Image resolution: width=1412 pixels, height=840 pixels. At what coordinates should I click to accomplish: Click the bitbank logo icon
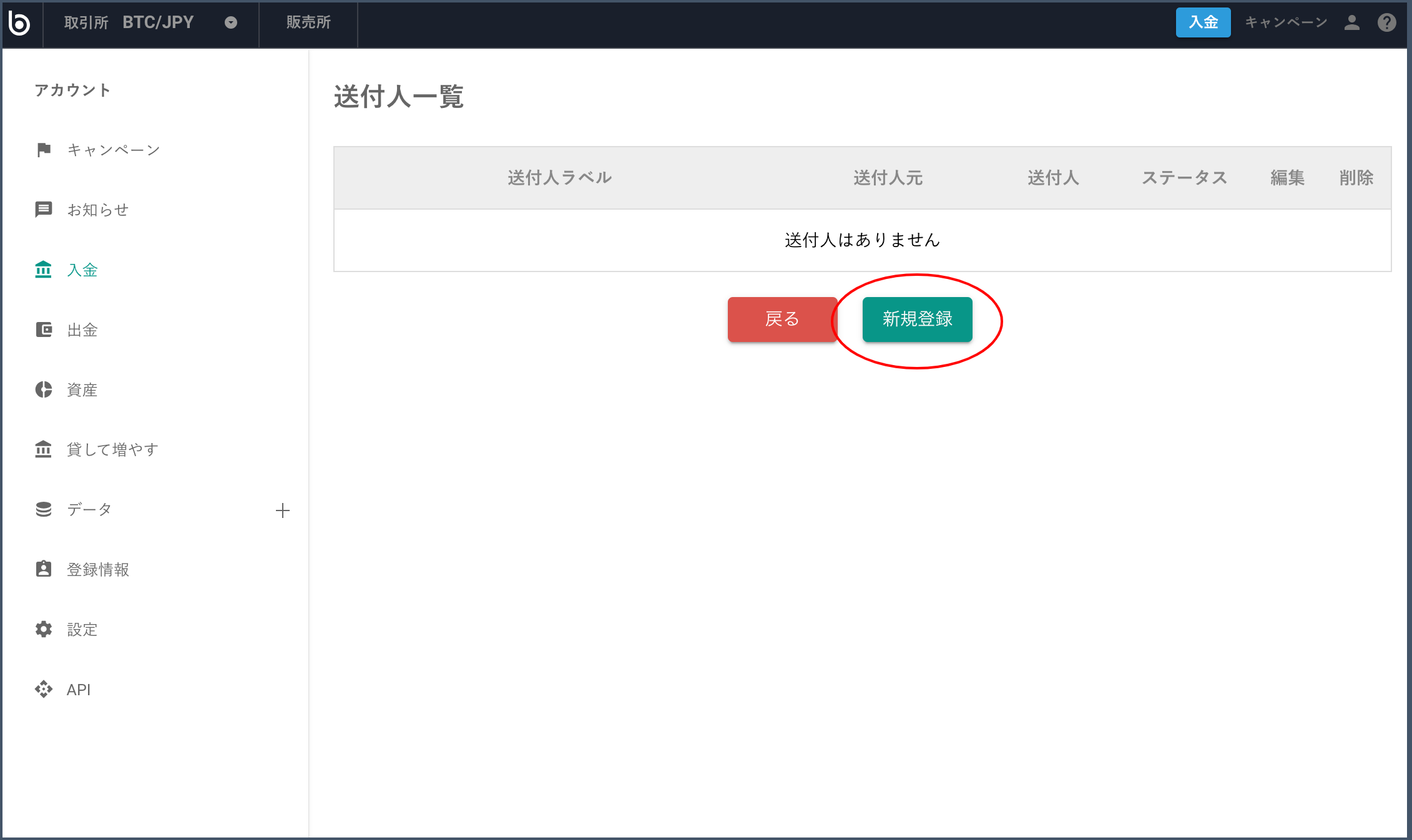[20, 23]
